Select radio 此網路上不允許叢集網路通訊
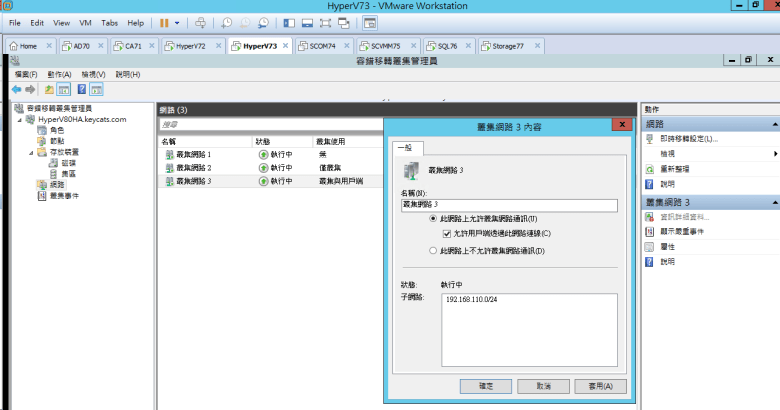This screenshot has height=410, width=780. [x=432, y=249]
